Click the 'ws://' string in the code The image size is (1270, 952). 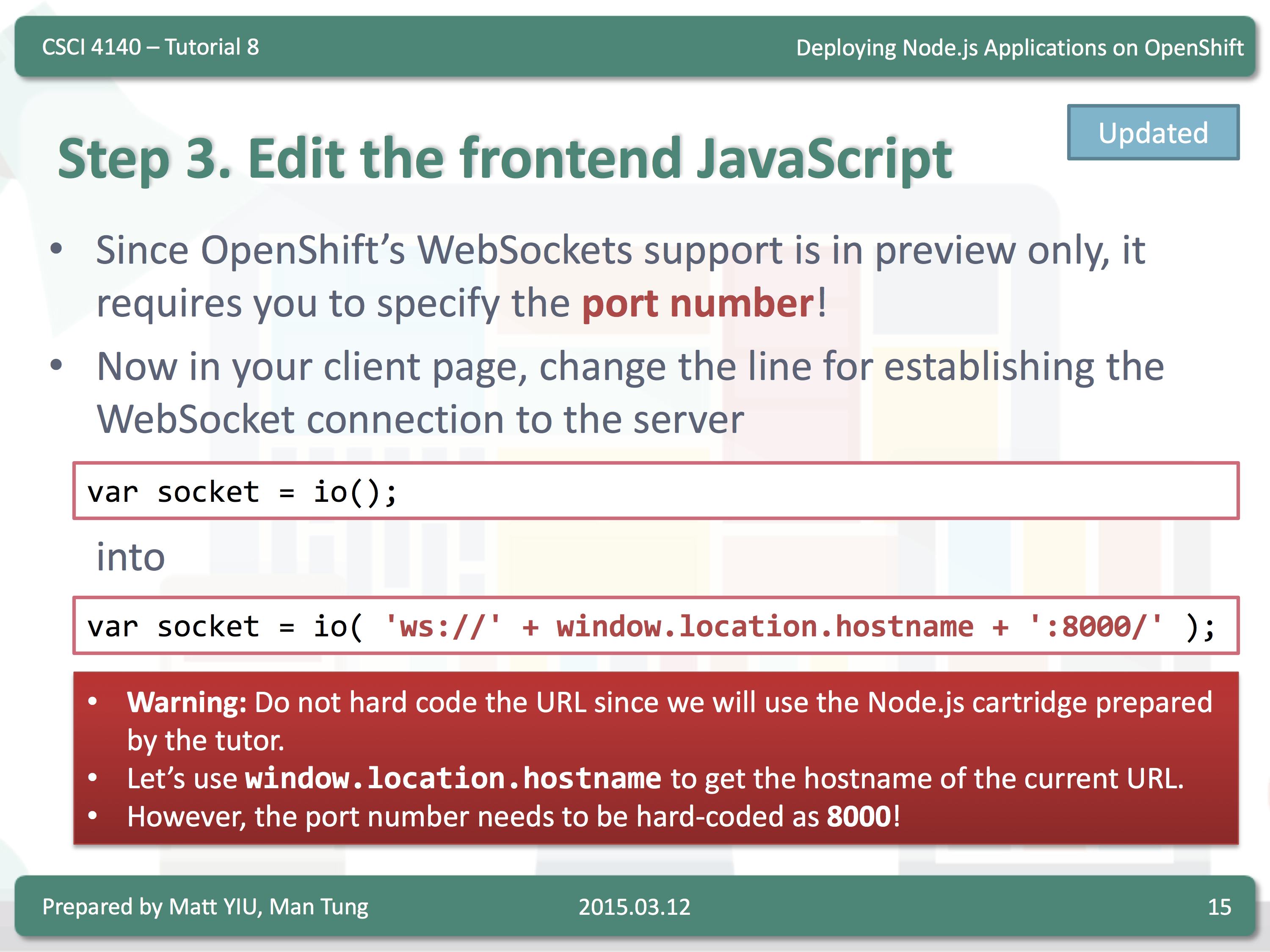point(443,626)
